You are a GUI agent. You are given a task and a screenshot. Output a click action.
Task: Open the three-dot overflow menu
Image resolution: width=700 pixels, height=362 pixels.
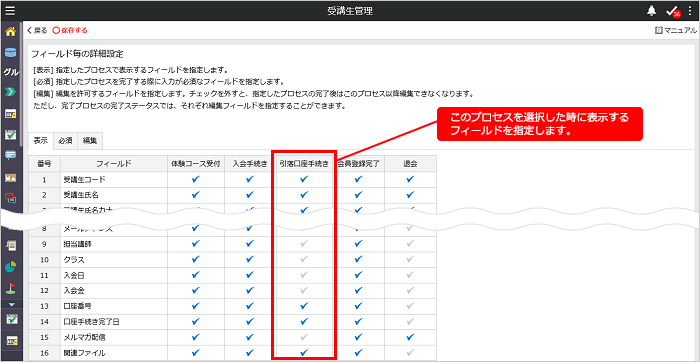point(690,11)
